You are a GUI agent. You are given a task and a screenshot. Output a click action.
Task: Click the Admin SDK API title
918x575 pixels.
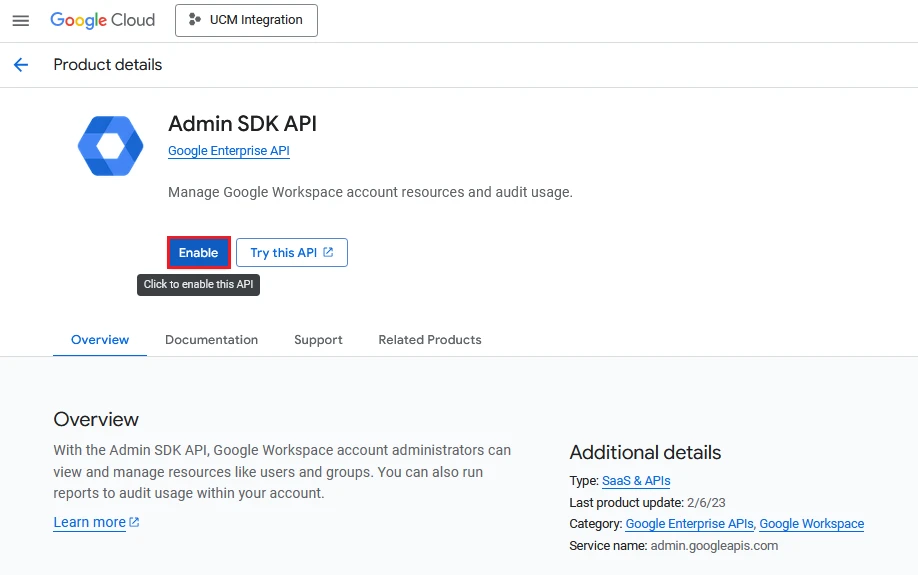(x=242, y=124)
